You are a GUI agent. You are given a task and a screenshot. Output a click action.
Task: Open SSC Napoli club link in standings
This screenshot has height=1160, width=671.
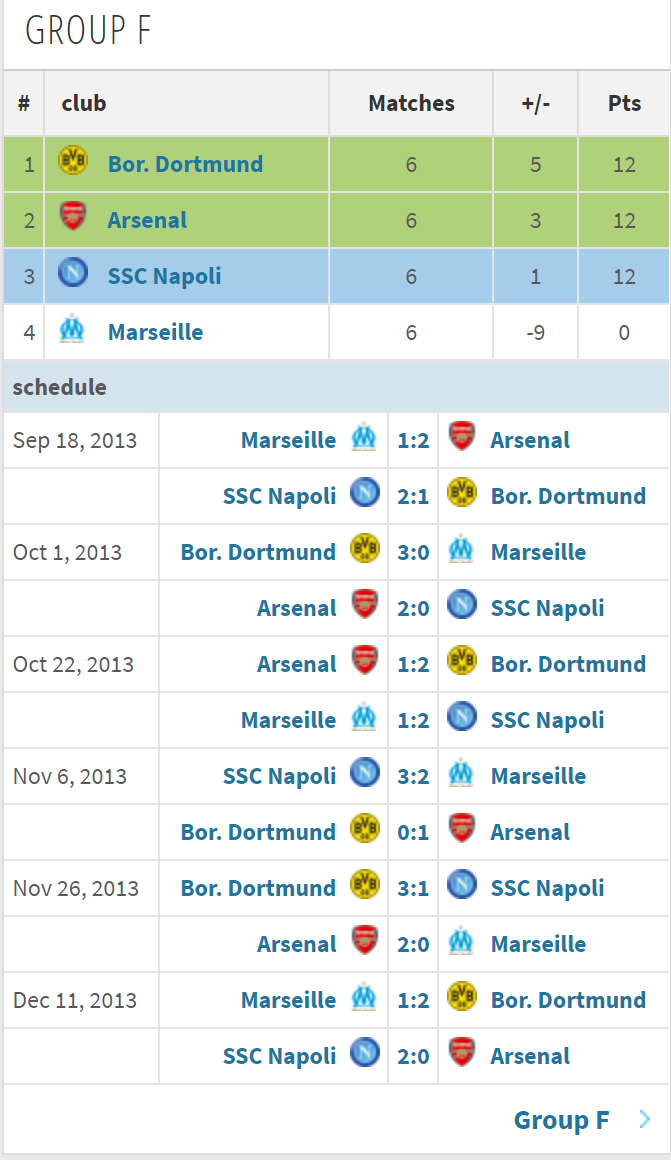165,276
